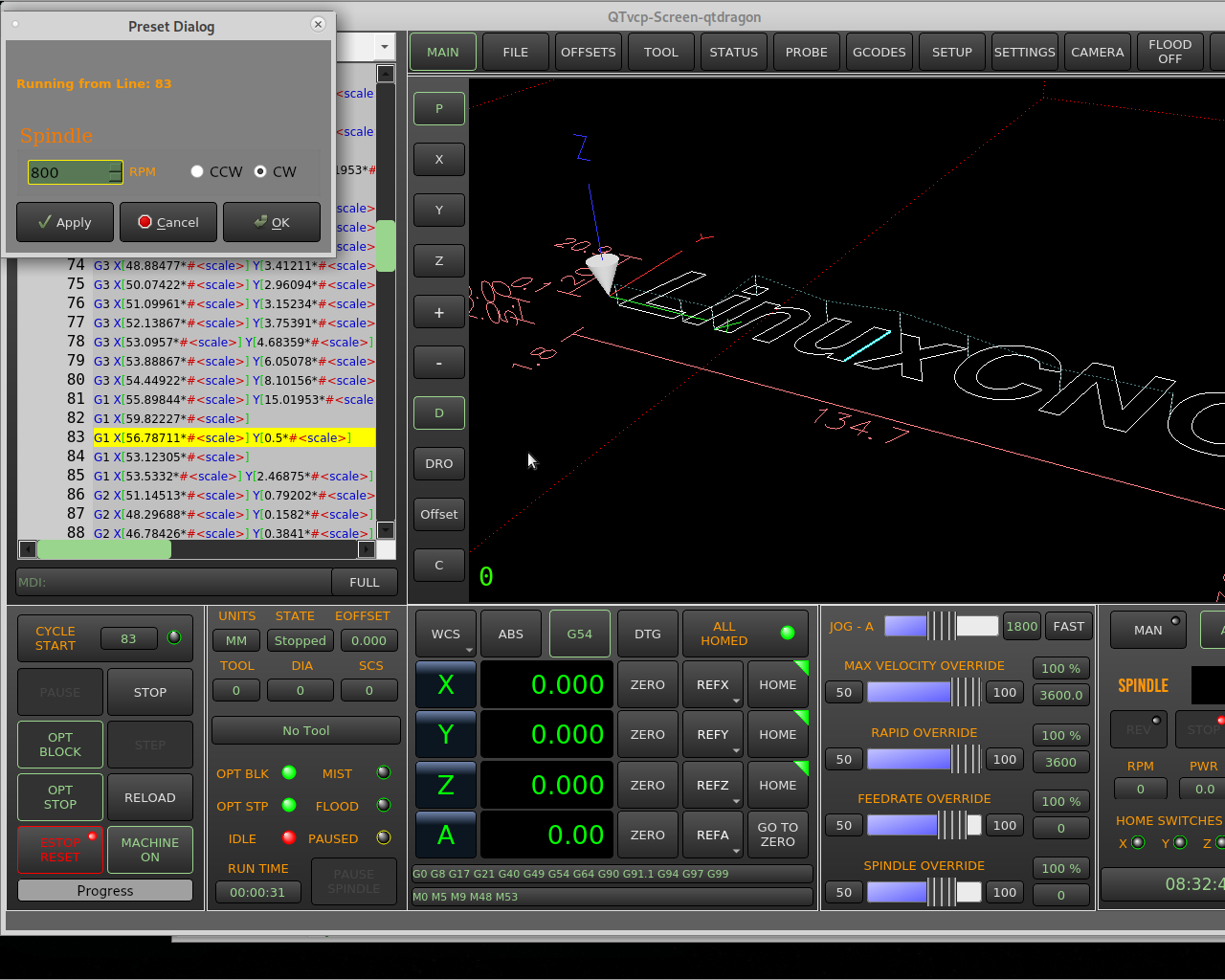This screenshot has width=1225, height=980.
Task: Apply the spindle preset
Action: [65, 222]
